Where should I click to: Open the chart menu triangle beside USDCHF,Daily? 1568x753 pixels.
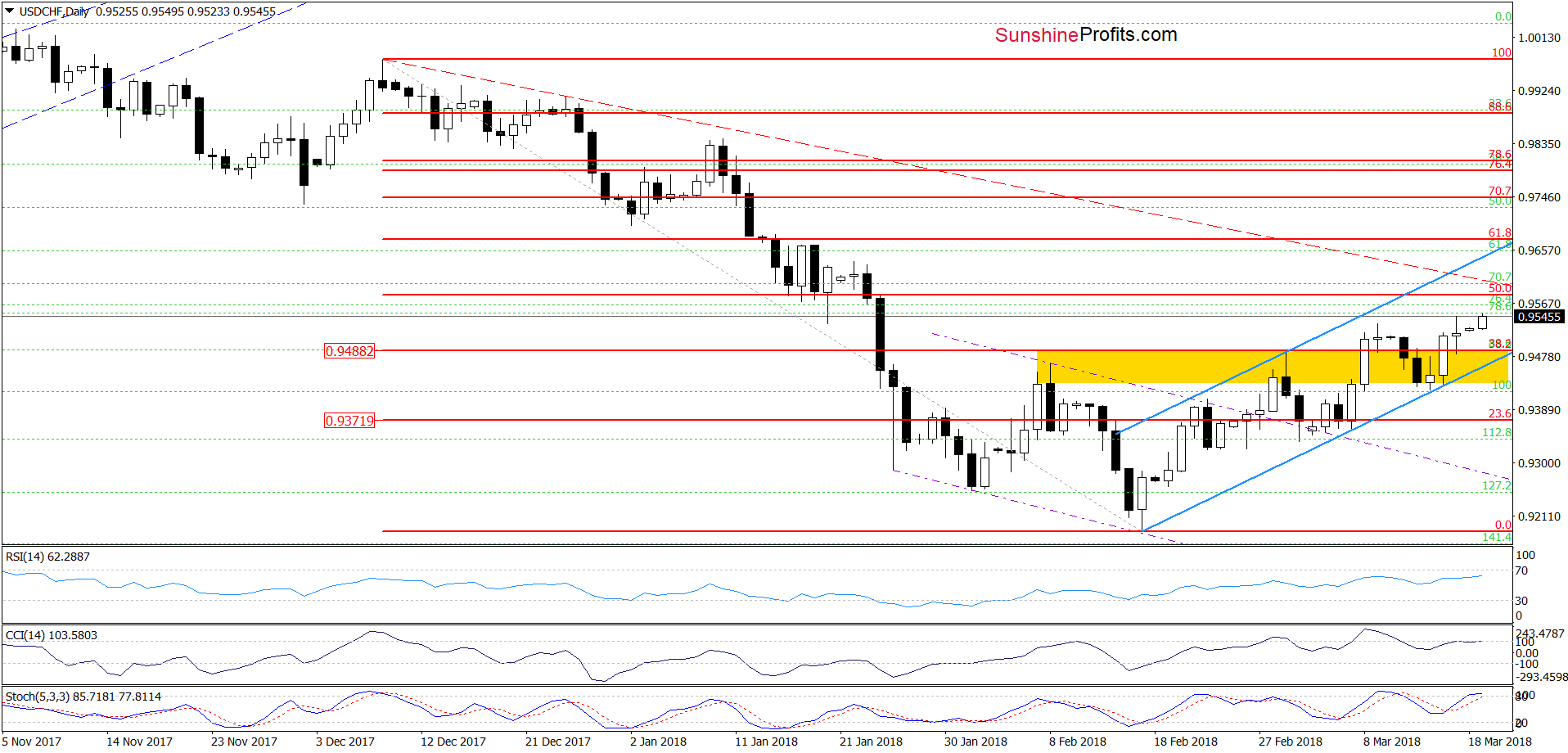10,11
